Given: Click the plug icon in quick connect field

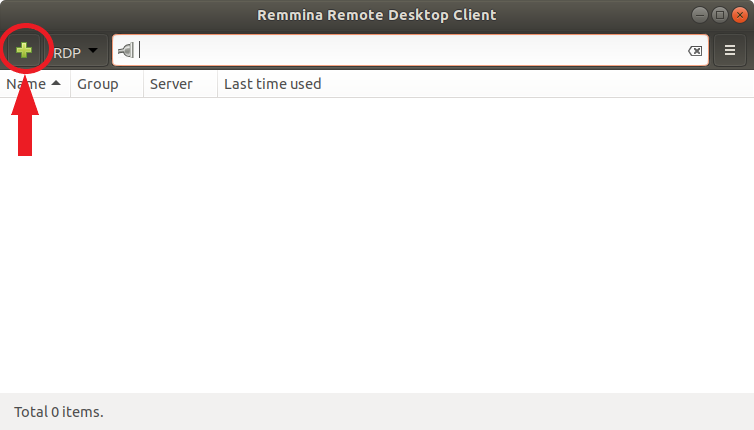Looking at the screenshot, I should point(126,50).
